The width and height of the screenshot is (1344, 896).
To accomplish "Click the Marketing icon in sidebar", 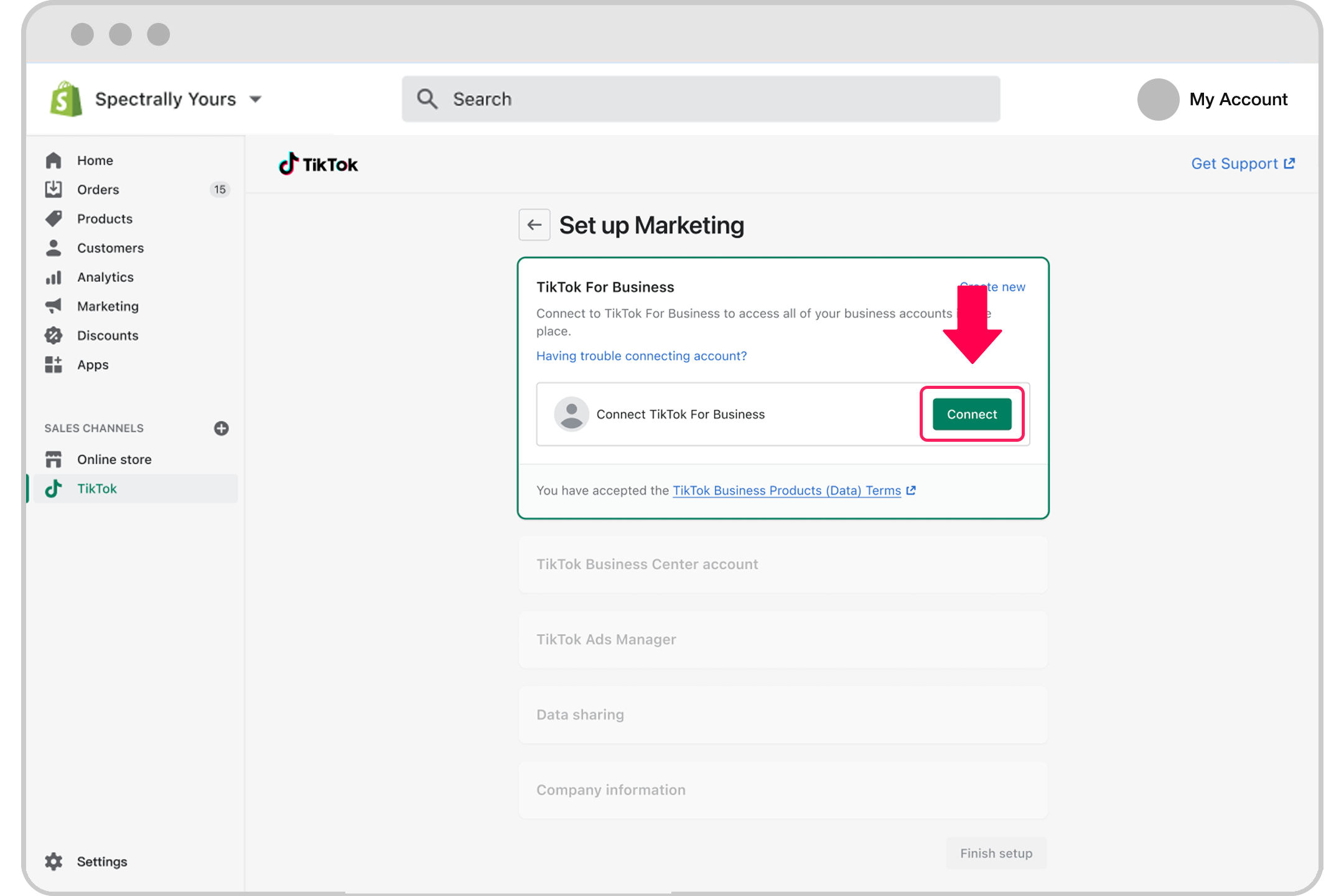I will [x=55, y=306].
